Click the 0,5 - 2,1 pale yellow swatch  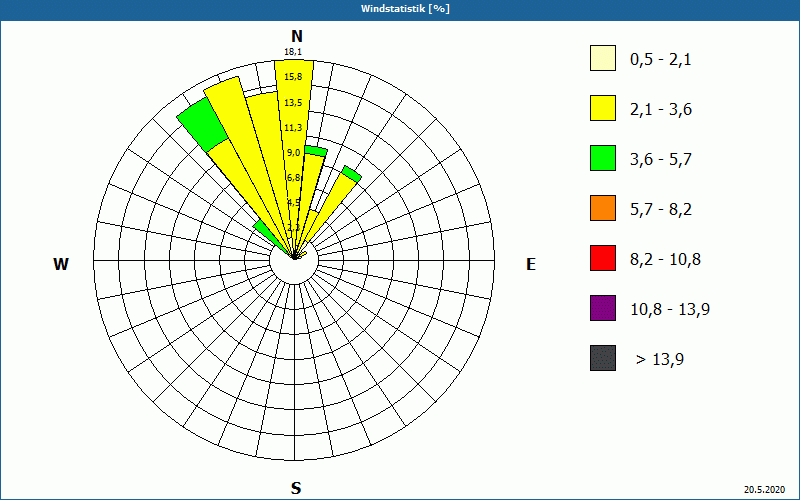pyautogui.click(x=603, y=58)
